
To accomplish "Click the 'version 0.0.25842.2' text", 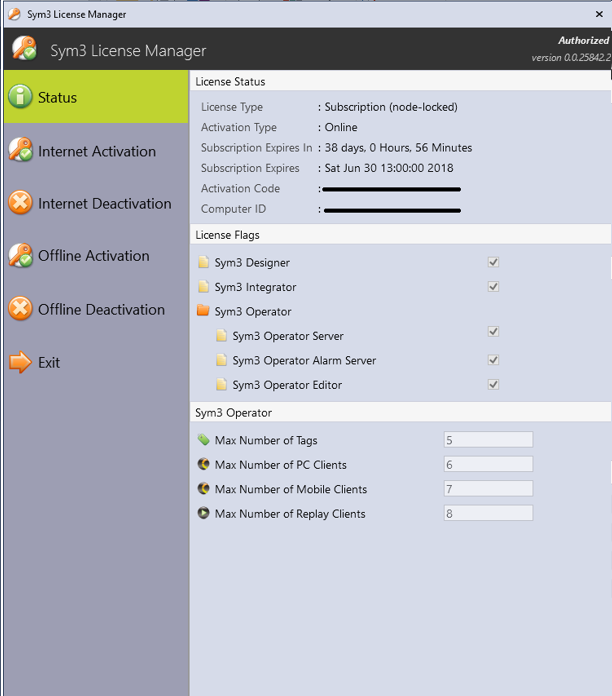I will pos(571,58).
